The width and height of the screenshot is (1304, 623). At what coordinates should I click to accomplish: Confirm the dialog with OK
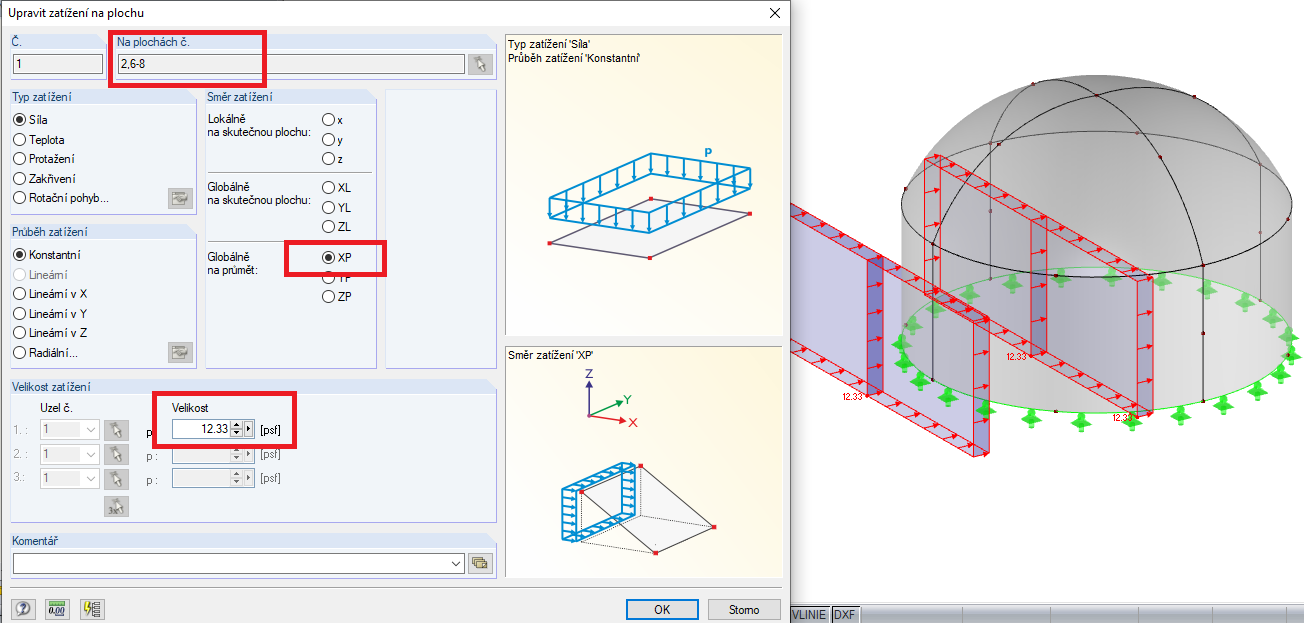click(662, 609)
